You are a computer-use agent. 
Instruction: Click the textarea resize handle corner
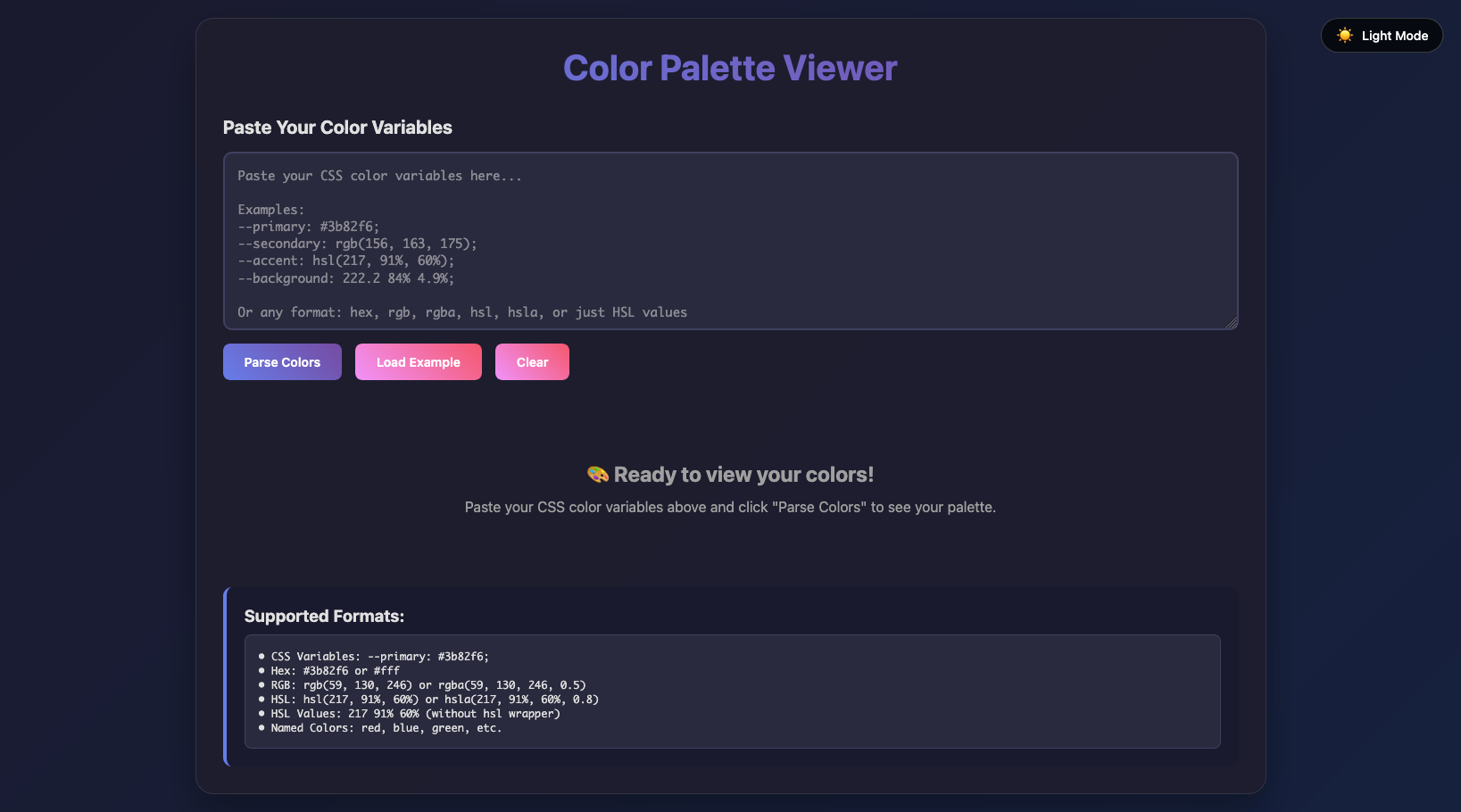(1232, 323)
